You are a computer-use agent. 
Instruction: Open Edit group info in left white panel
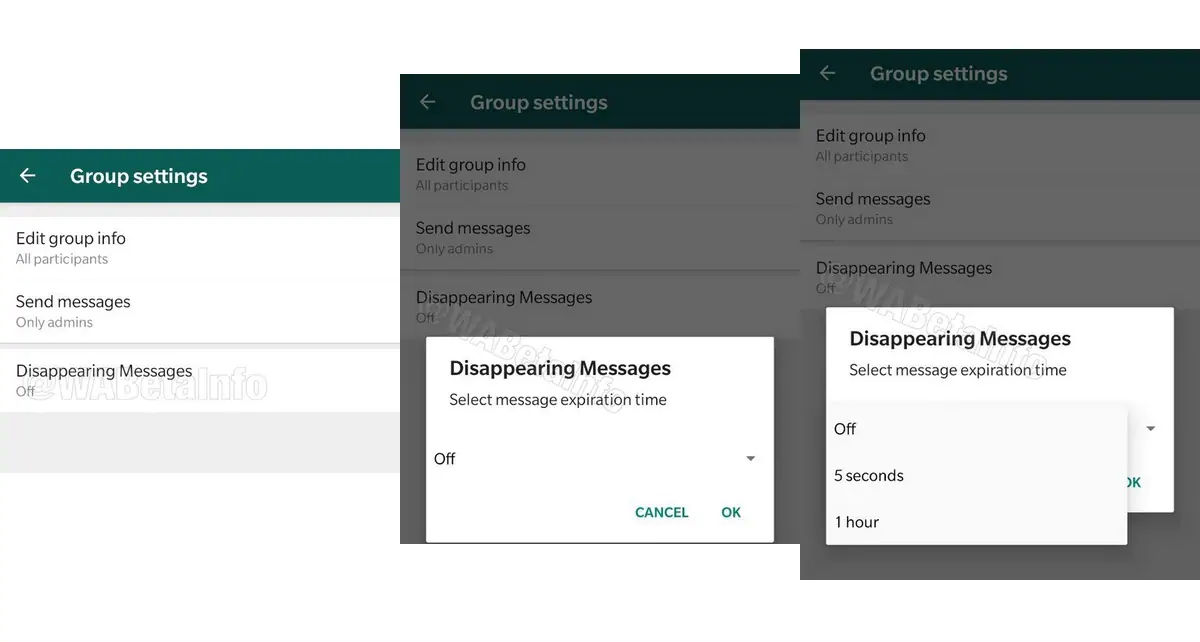pyautogui.click(x=71, y=247)
